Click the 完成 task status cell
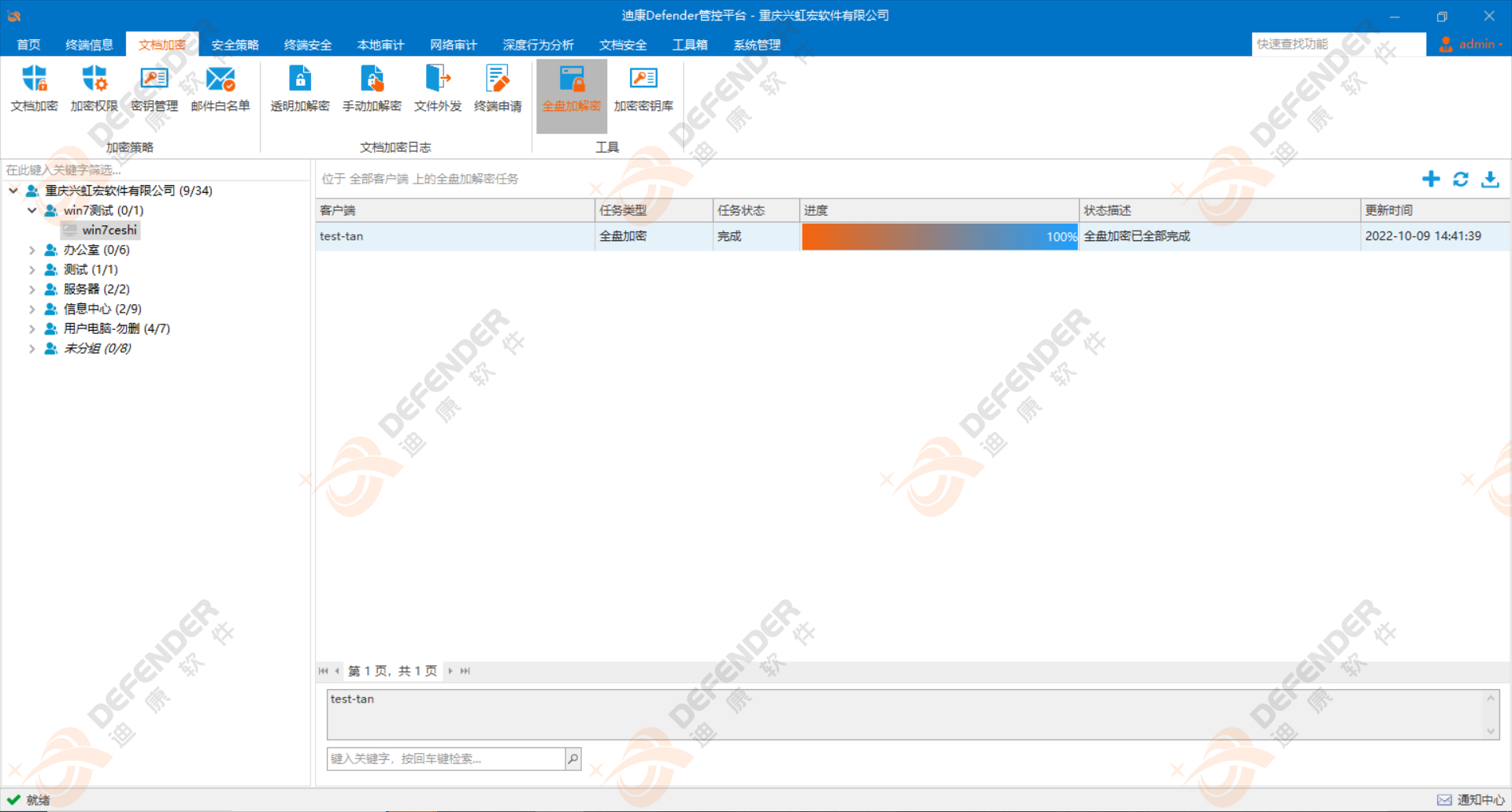 (756, 236)
